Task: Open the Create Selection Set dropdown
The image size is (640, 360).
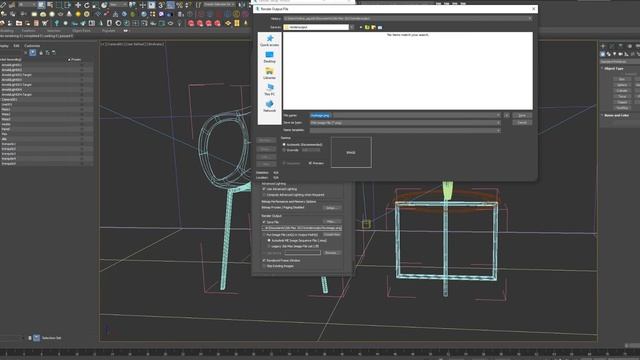Action: click(x=219, y=5)
